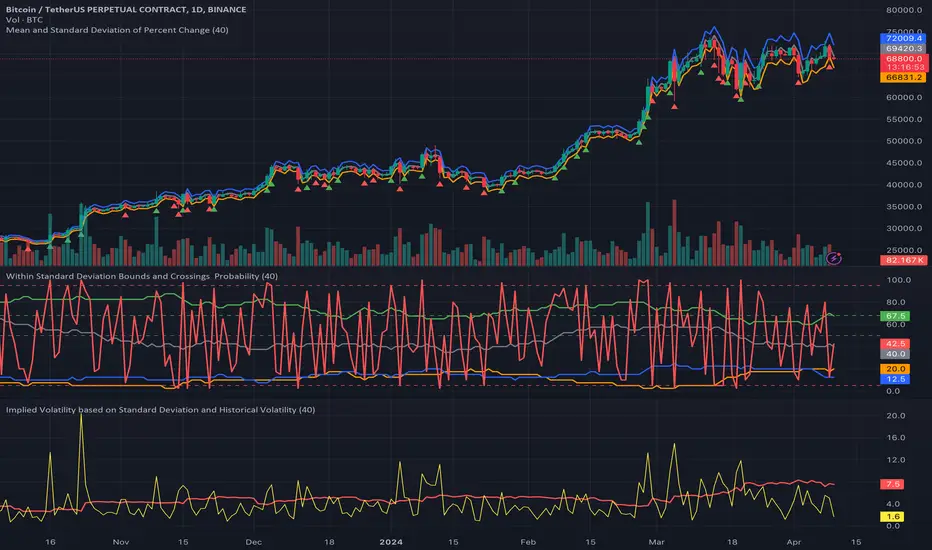
Task: Click the yellow 1.6 volatility label
Action: [892, 516]
